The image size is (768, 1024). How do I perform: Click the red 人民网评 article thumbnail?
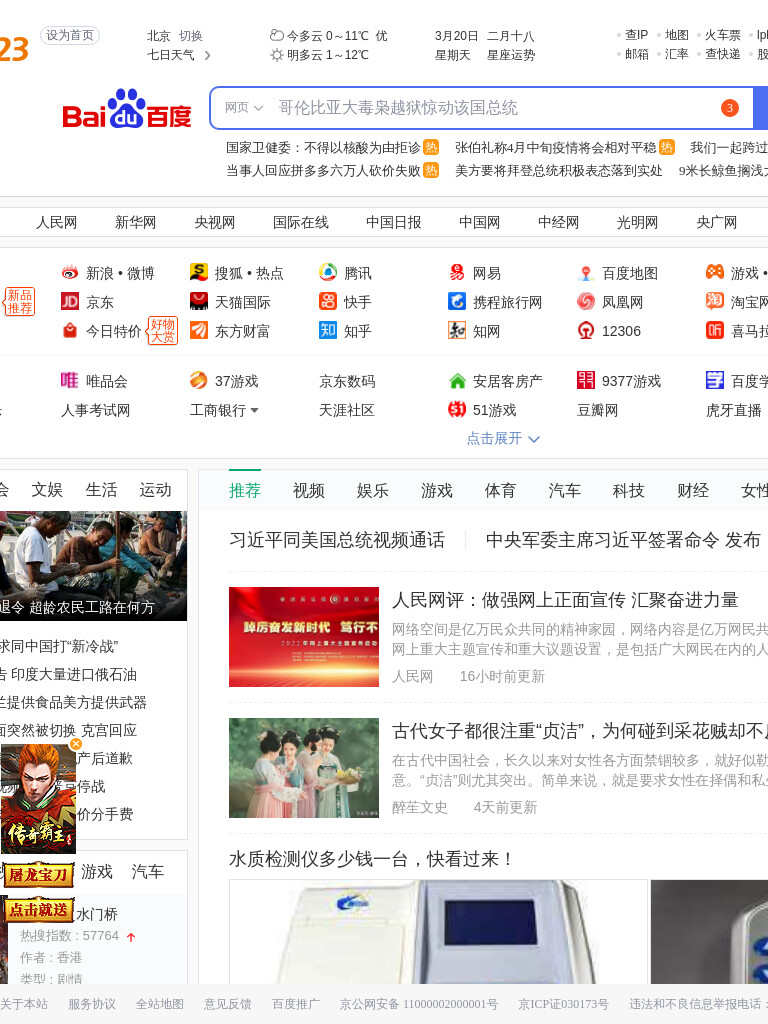[x=304, y=637]
